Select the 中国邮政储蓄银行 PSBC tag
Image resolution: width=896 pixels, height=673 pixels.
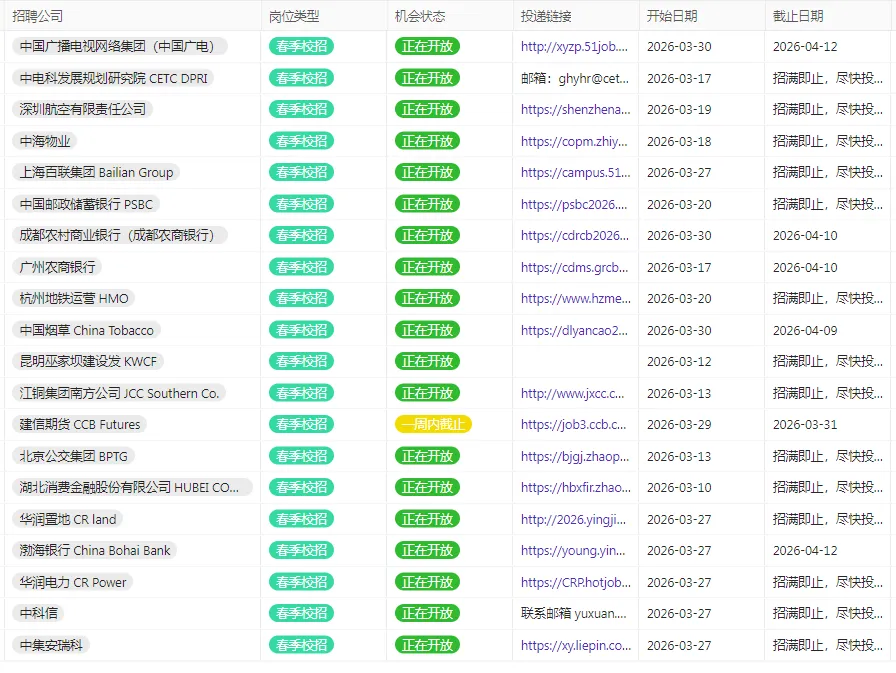(x=86, y=204)
